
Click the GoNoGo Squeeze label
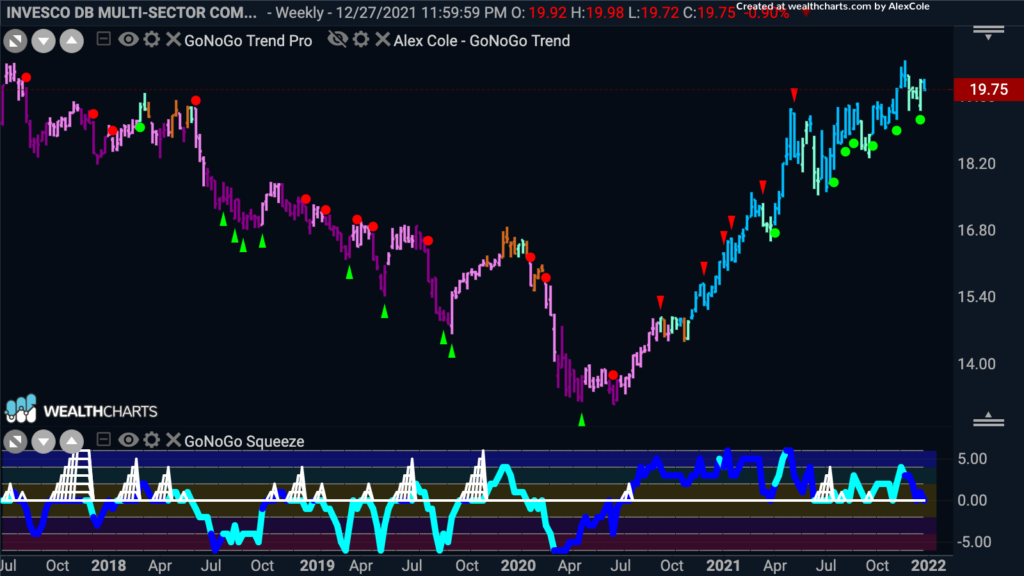(x=244, y=441)
